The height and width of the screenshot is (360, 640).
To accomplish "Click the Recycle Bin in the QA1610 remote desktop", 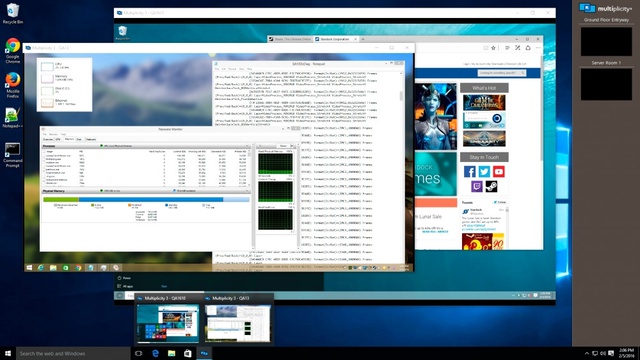I will coord(122,33).
